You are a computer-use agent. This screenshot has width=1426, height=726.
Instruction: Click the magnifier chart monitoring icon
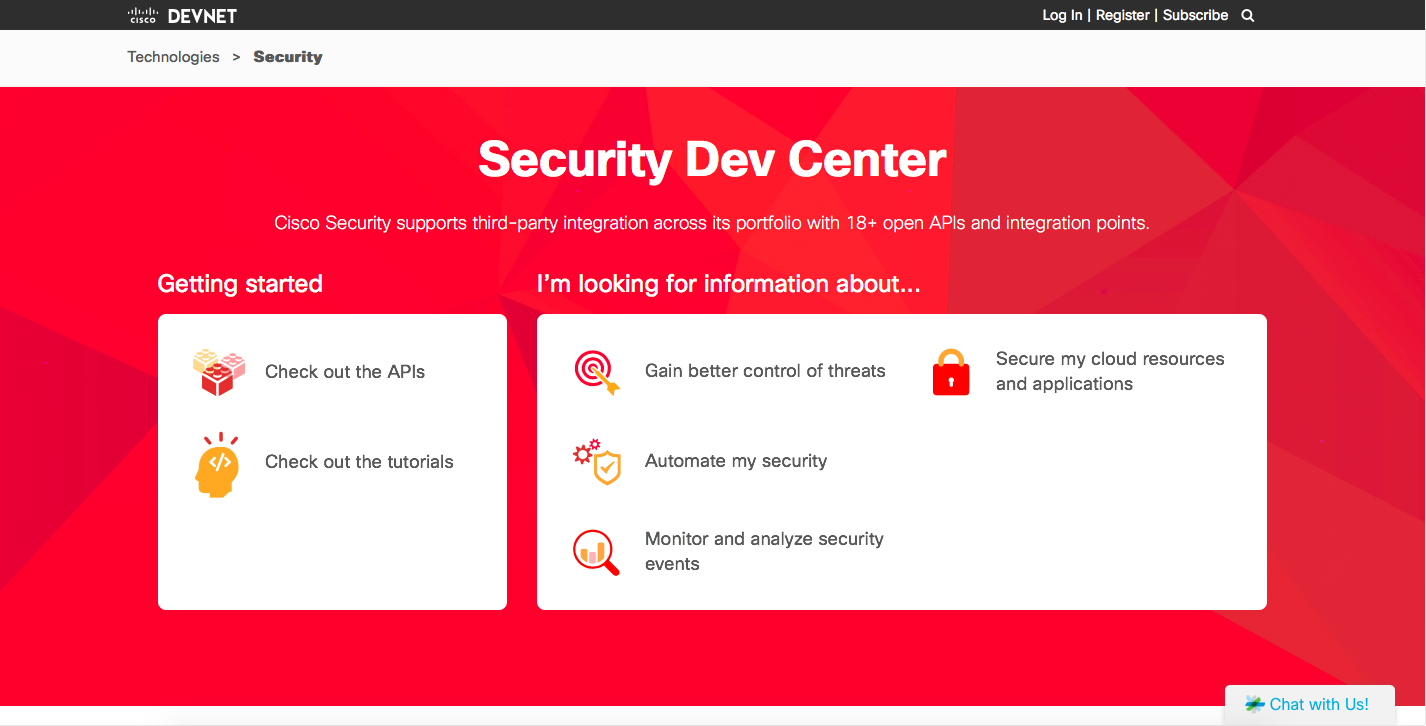click(x=597, y=552)
